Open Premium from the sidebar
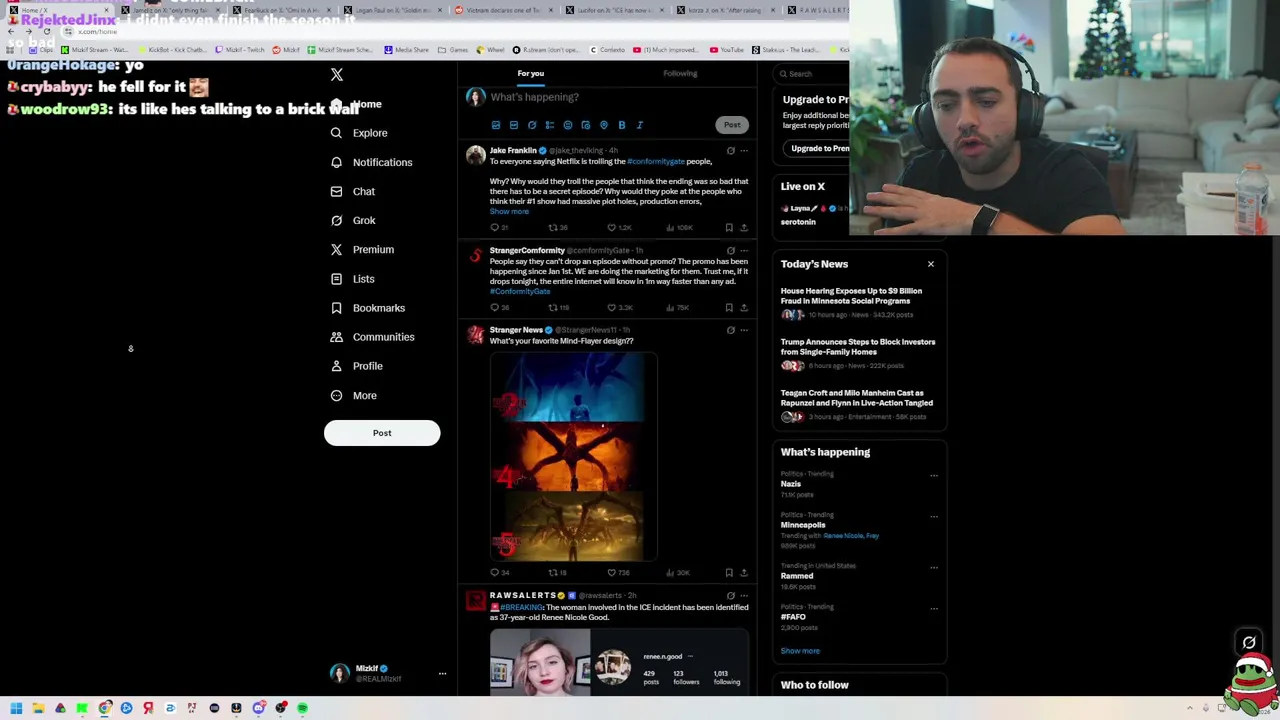 tap(362, 249)
